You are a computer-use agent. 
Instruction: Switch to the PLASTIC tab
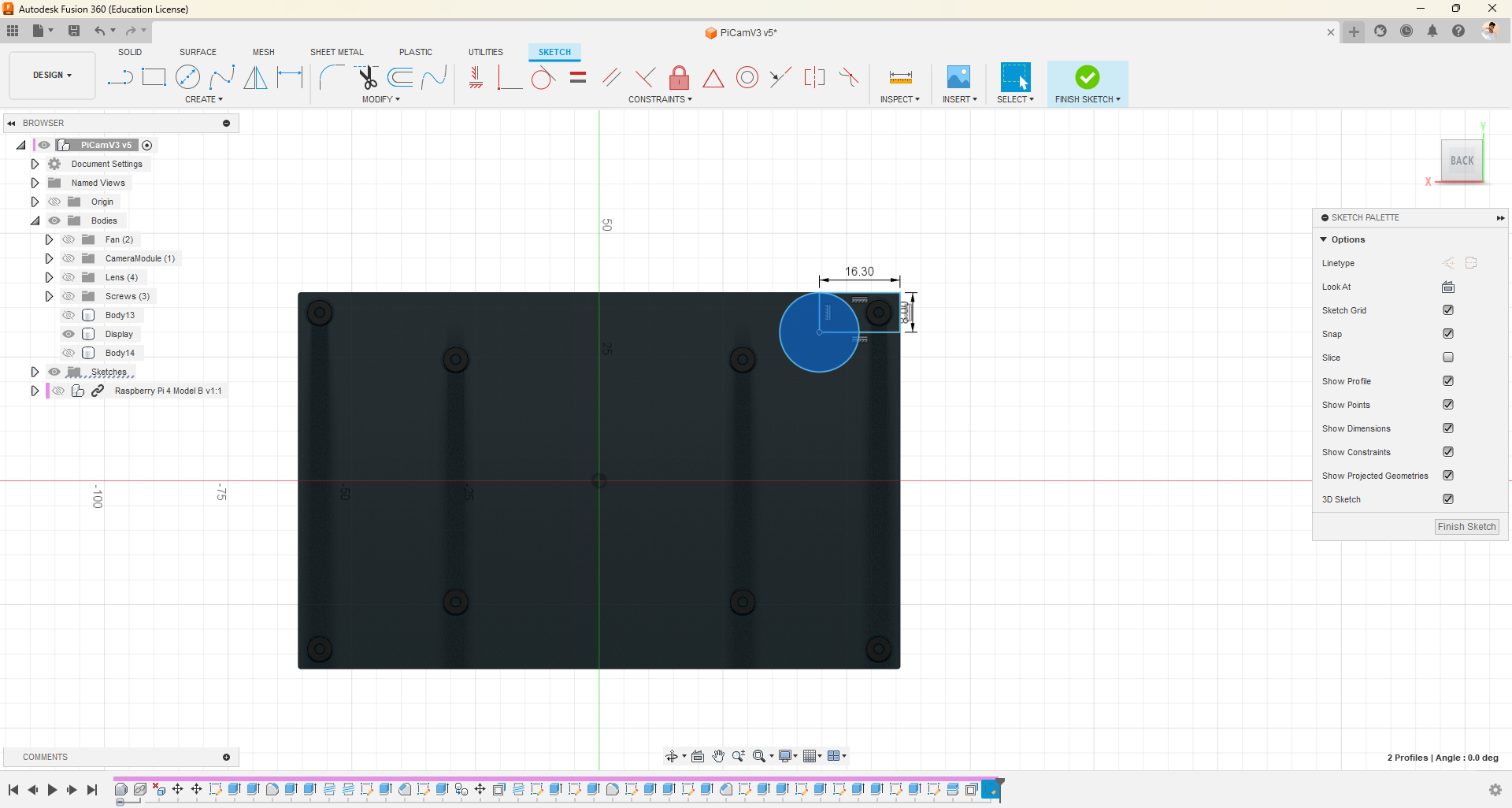click(x=416, y=52)
